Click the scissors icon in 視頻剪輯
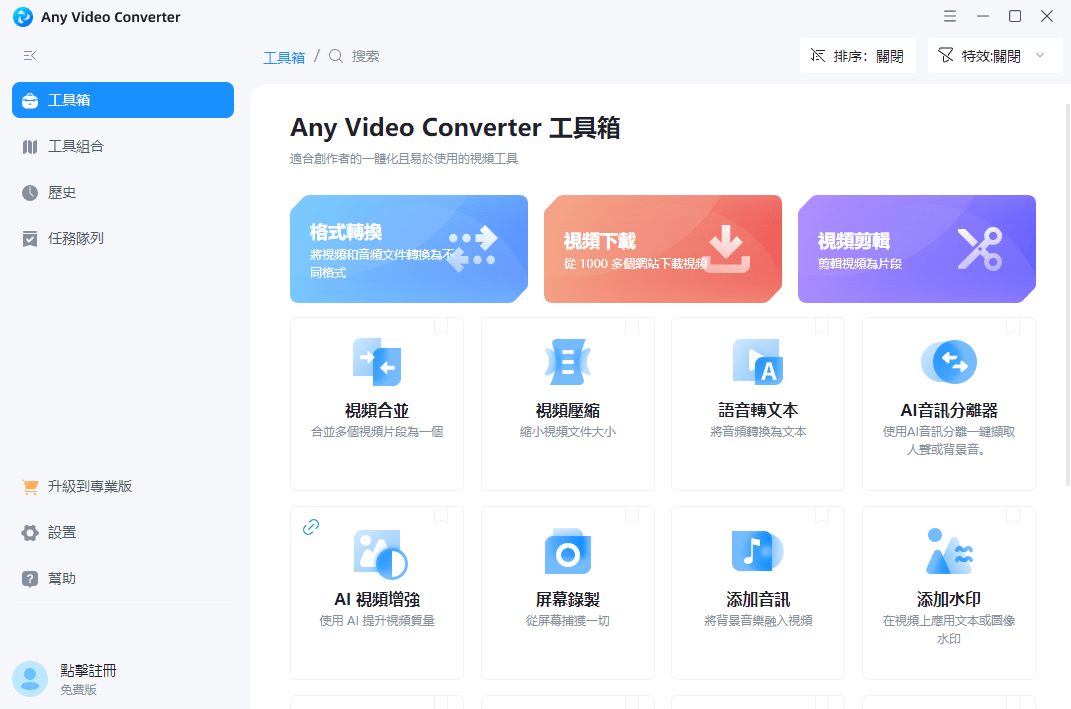Screen dimensions: 1071x709 tap(980, 249)
